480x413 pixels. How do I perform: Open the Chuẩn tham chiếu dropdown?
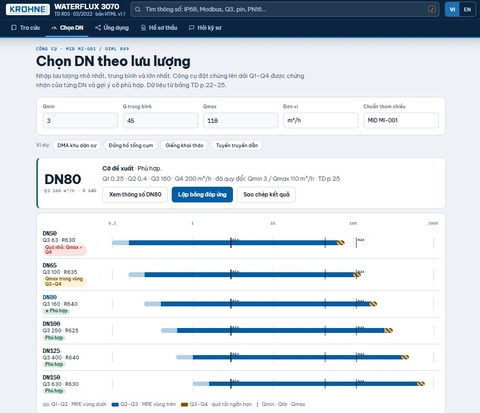pyautogui.click(x=401, y=120)
